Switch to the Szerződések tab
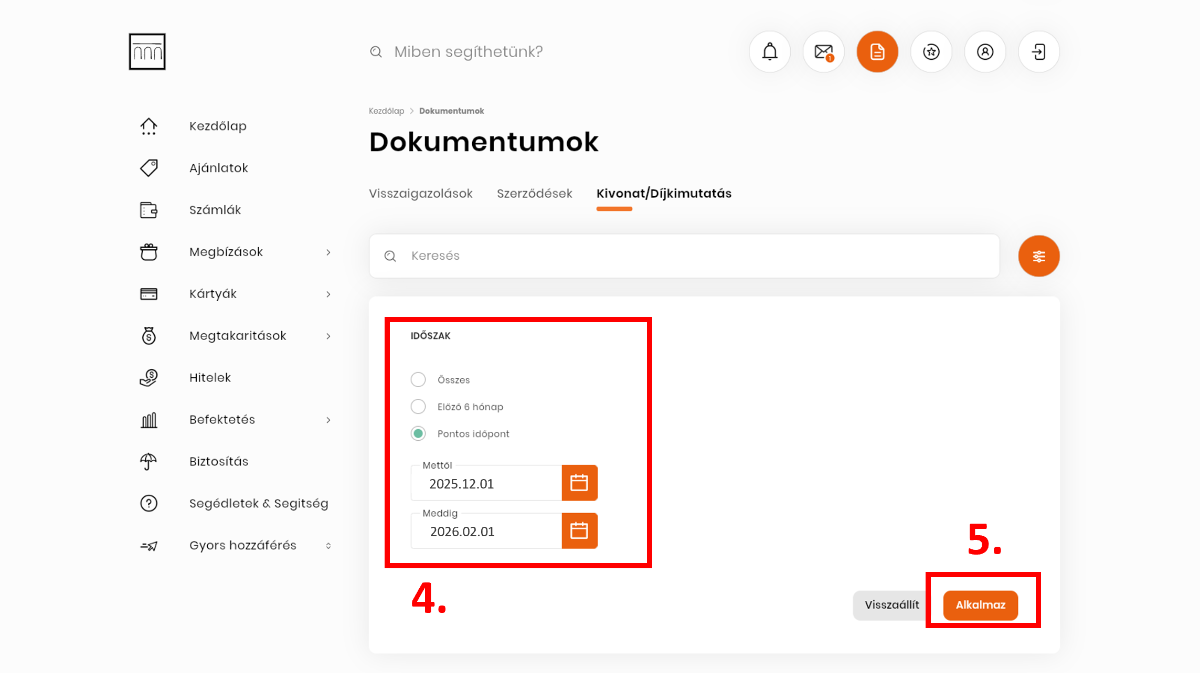 coord(535,194)
